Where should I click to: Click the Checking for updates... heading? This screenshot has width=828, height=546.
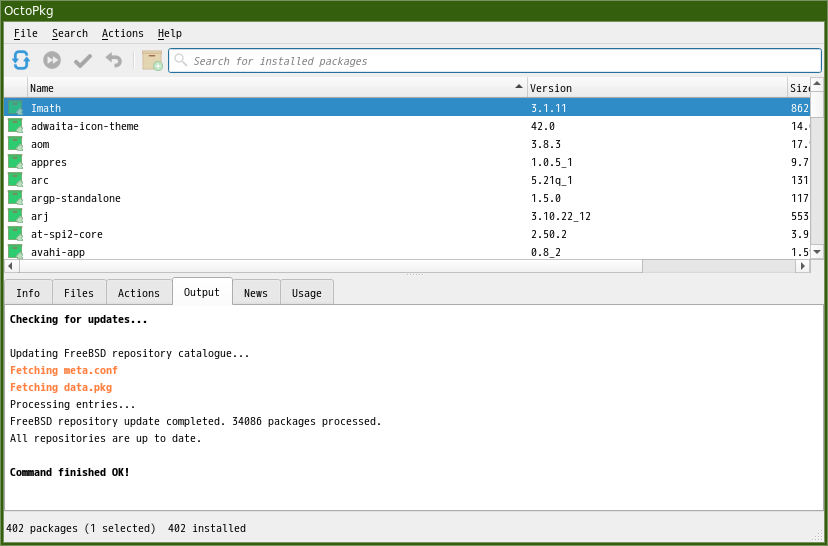[x=78, y=319]
